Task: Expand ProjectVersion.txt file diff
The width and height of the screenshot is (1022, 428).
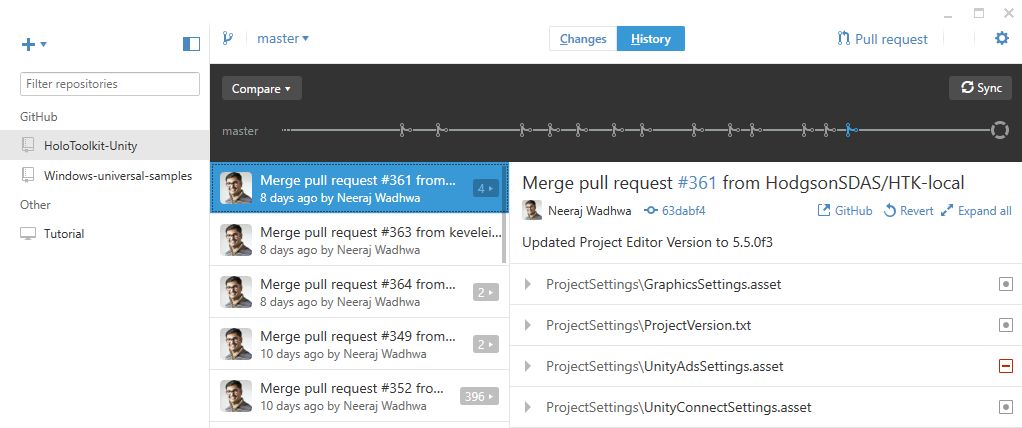Action: pyautogui.click(x=528, y=326)
